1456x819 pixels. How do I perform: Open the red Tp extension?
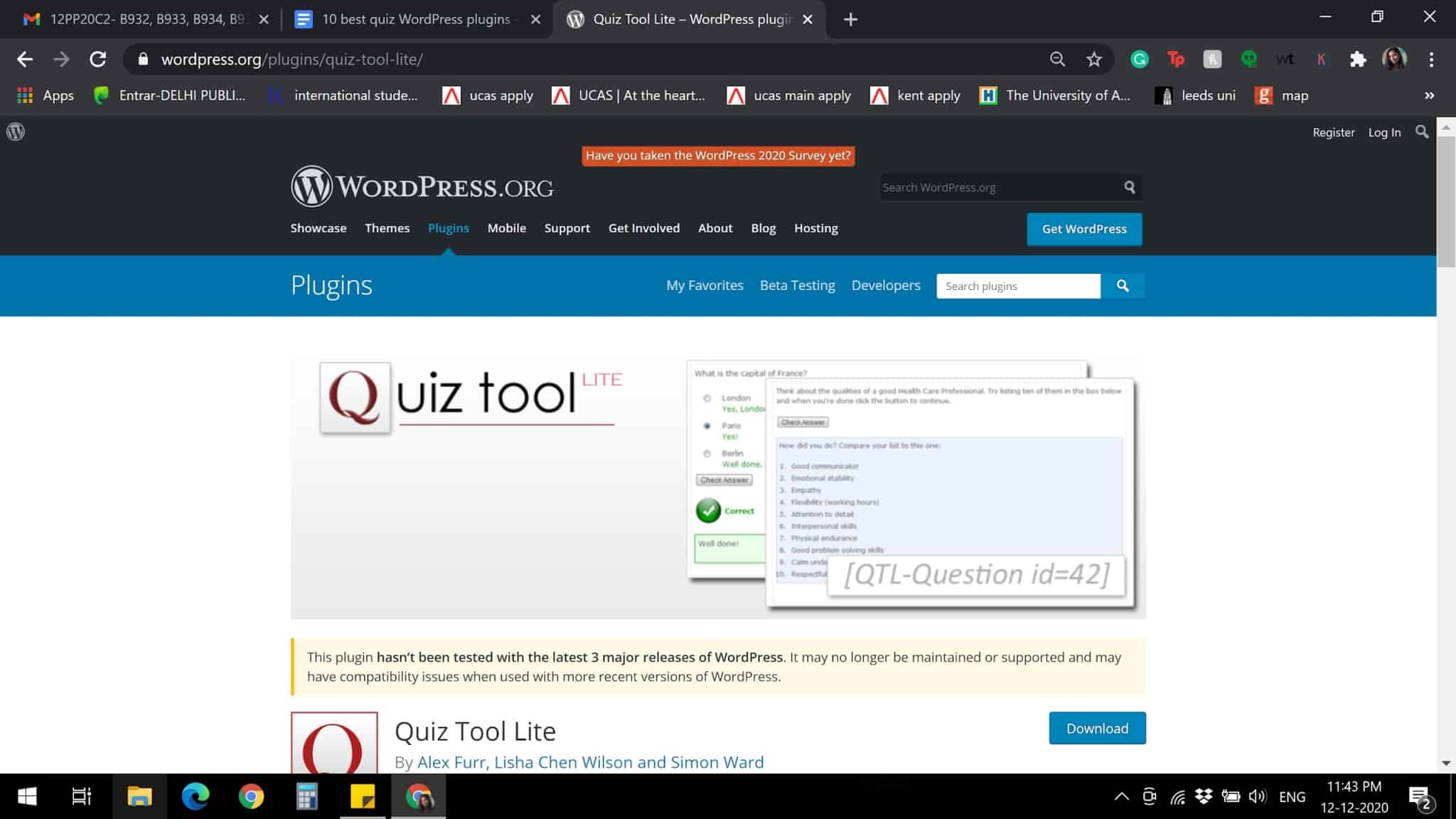[1176, 59]
